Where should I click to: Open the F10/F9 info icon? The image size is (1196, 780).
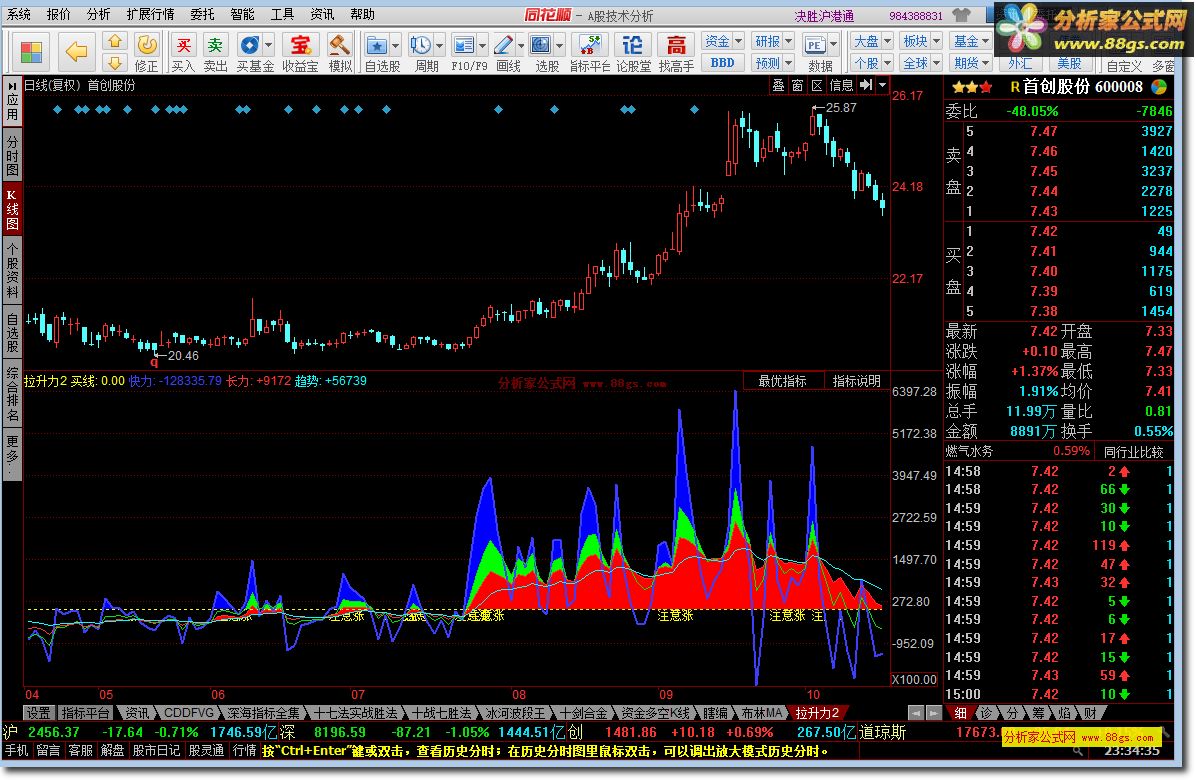coord(463,46)
